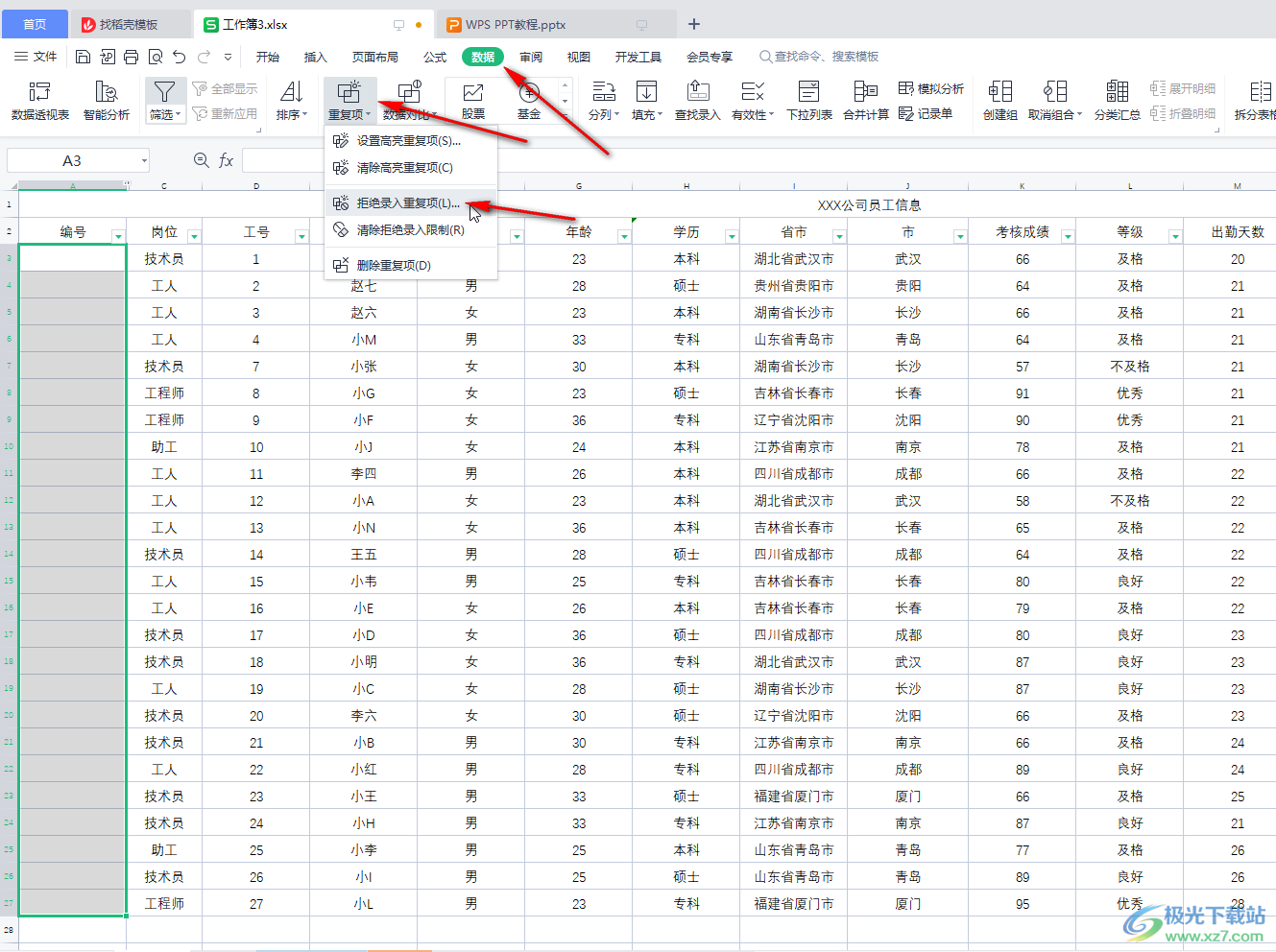The height and width of the screenshot is (952, 1276).
Task: Insert a 下拉列表 dropdown list
Action: click(x=809, y=101)
